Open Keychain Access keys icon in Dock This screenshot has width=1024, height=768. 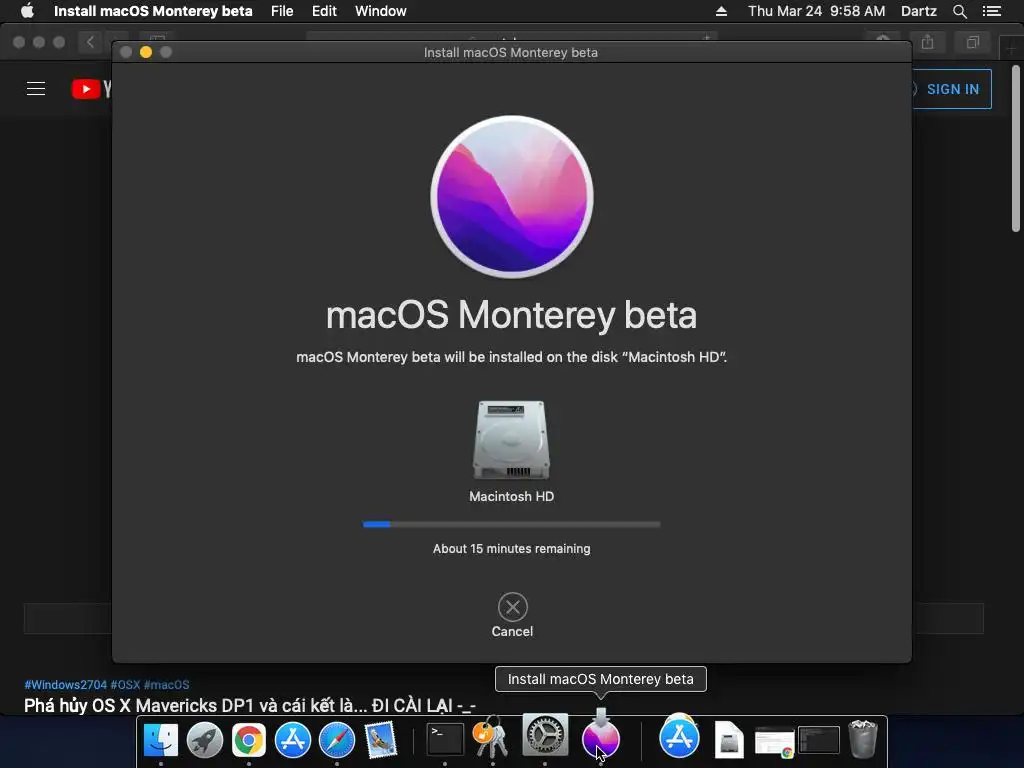pos(491,738)
